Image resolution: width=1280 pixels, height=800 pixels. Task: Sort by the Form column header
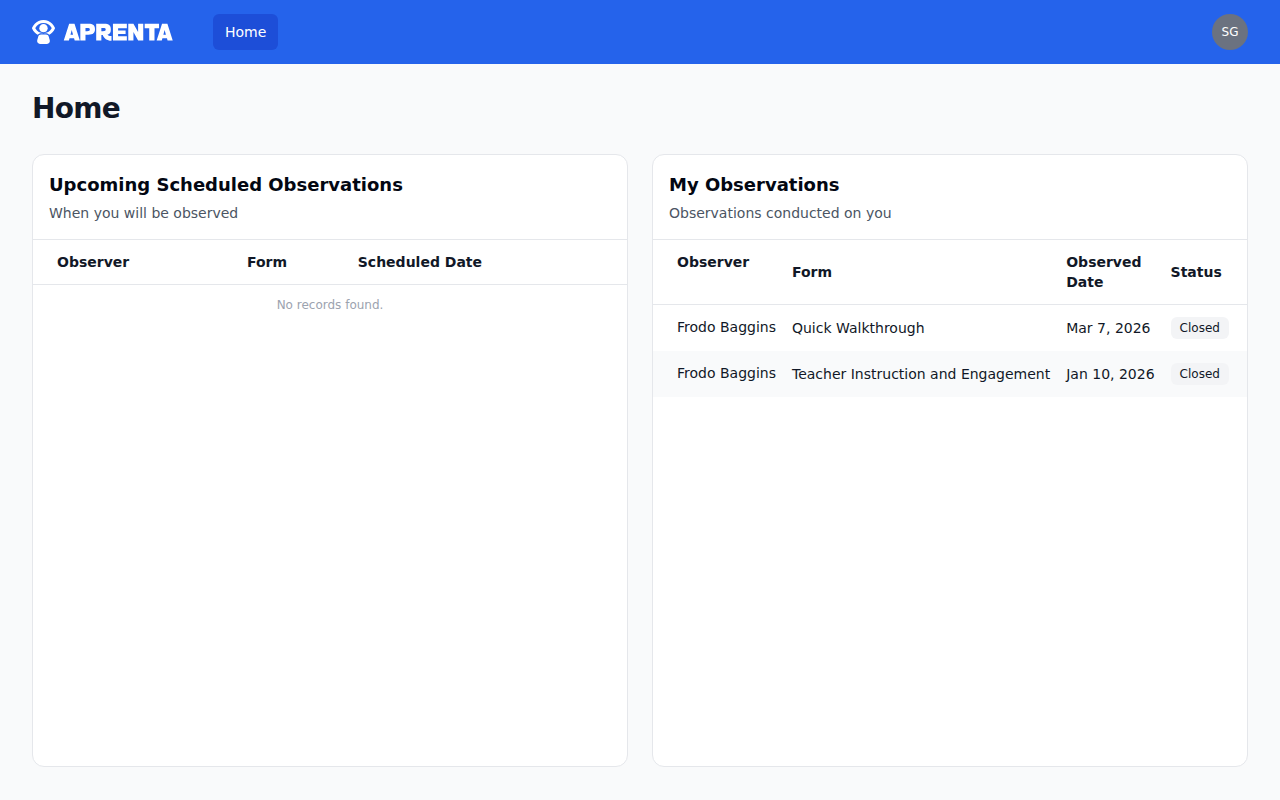(811, 272)
